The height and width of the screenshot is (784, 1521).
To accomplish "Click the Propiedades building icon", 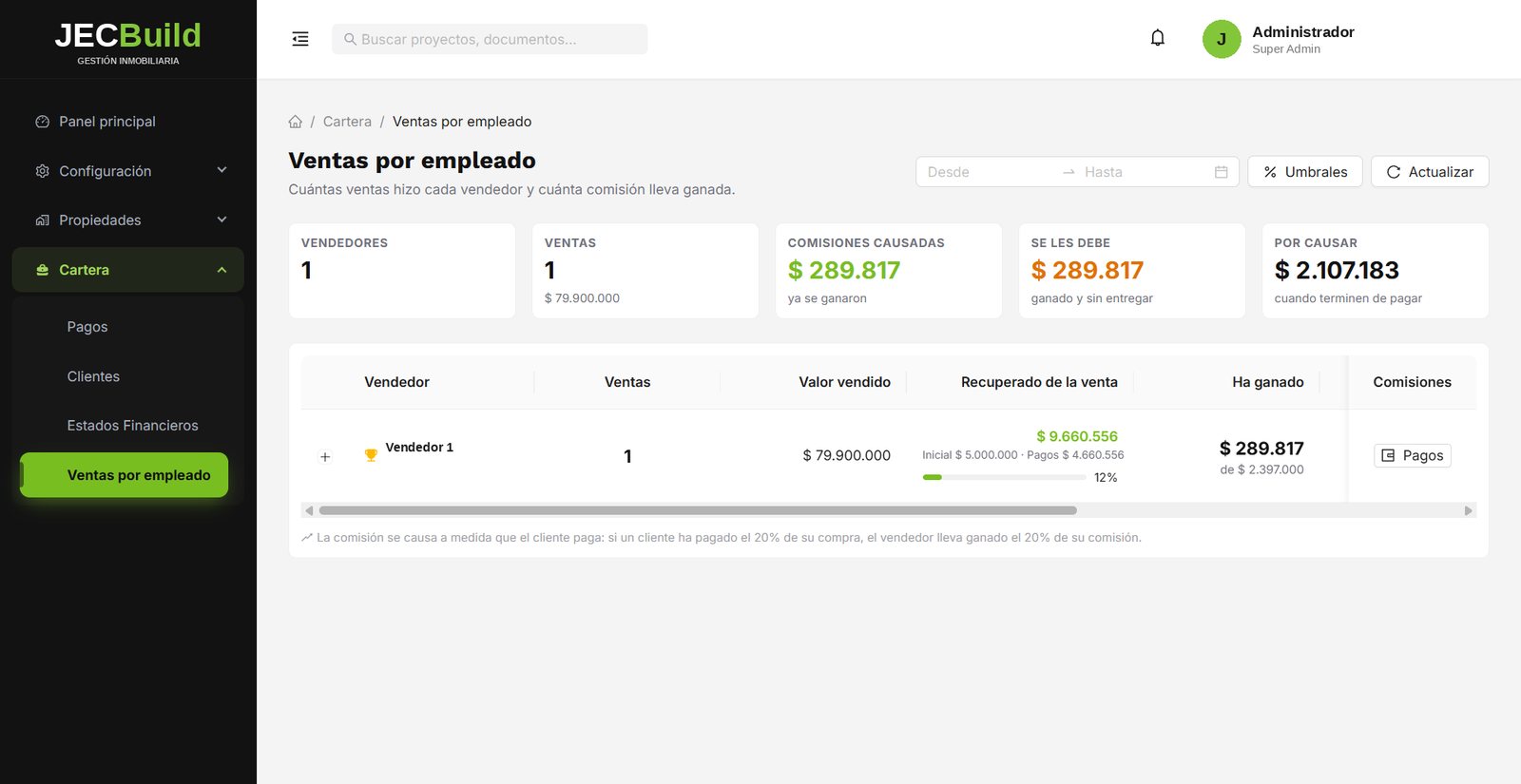I will point(43,220).
